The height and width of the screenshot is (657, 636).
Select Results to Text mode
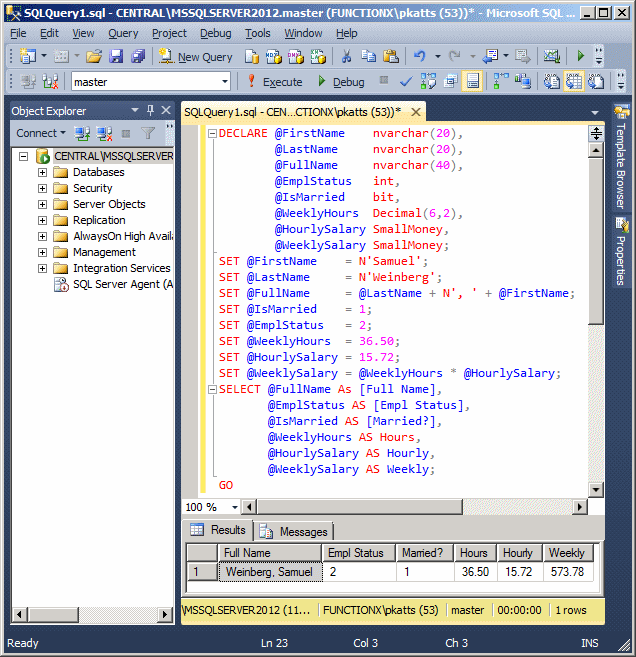(x=552, y=81)
